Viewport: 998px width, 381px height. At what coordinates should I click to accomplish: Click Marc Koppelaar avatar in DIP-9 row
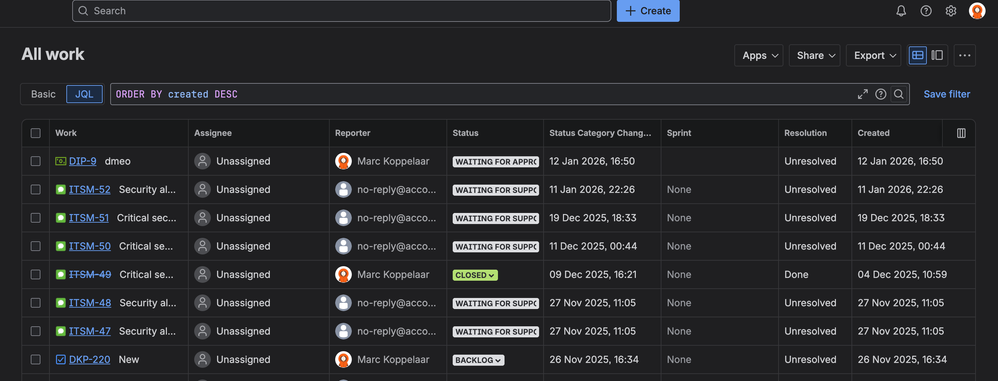coord(344,162)
